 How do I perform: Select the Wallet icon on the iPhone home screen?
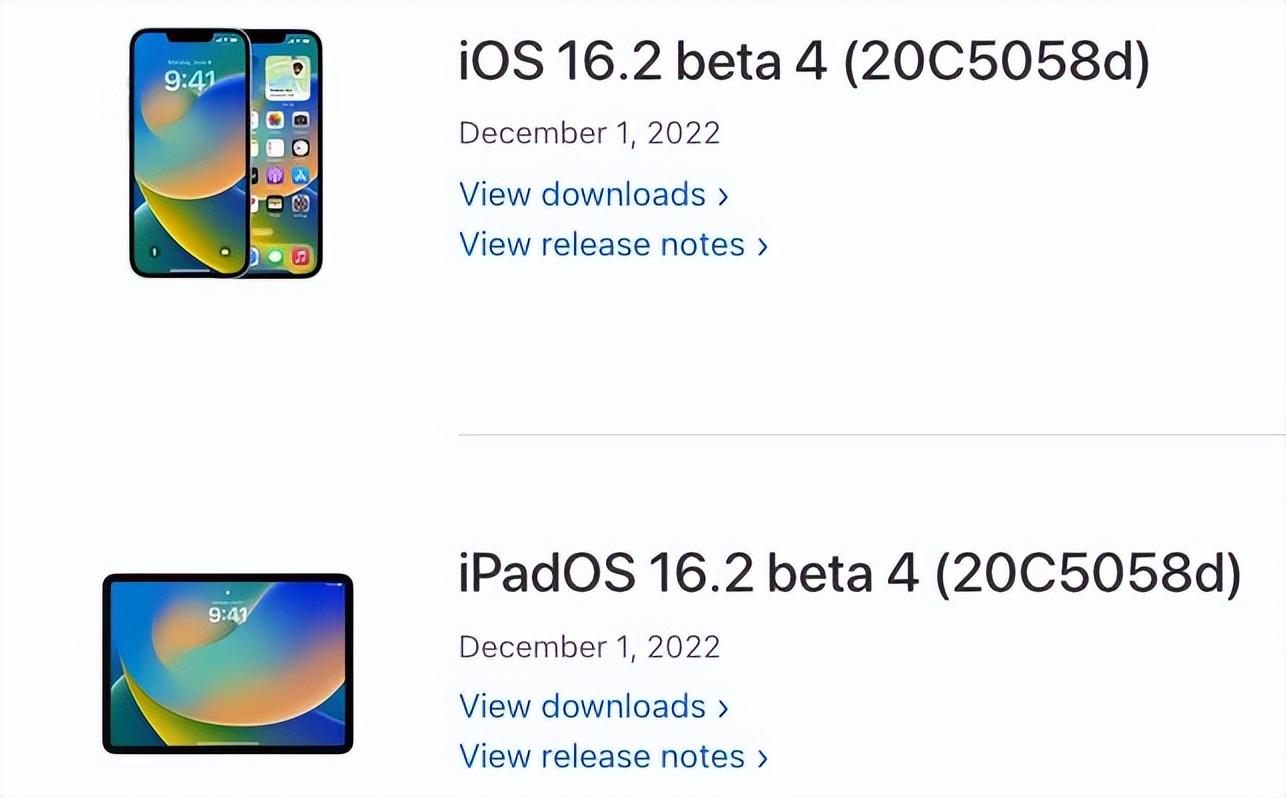(x=275, y=203)
